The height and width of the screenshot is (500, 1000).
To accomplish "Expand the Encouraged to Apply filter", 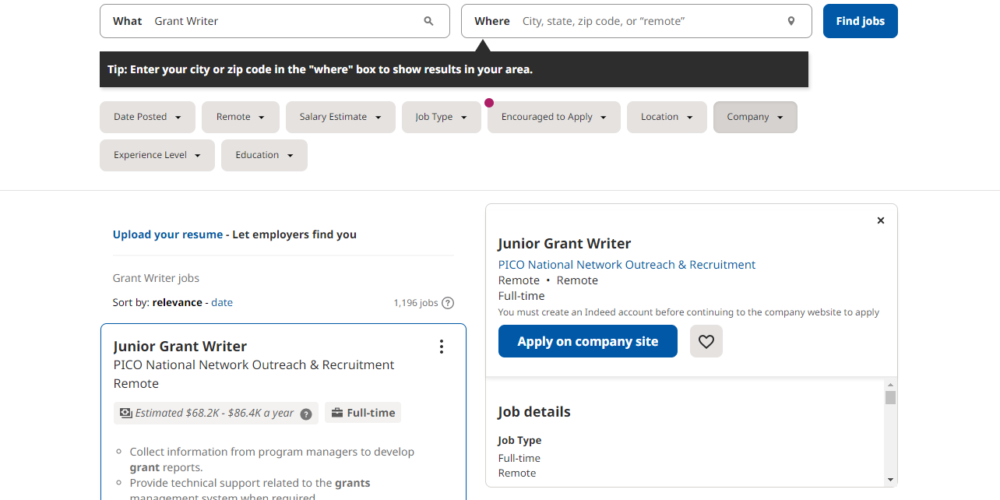I will (553, 117).
